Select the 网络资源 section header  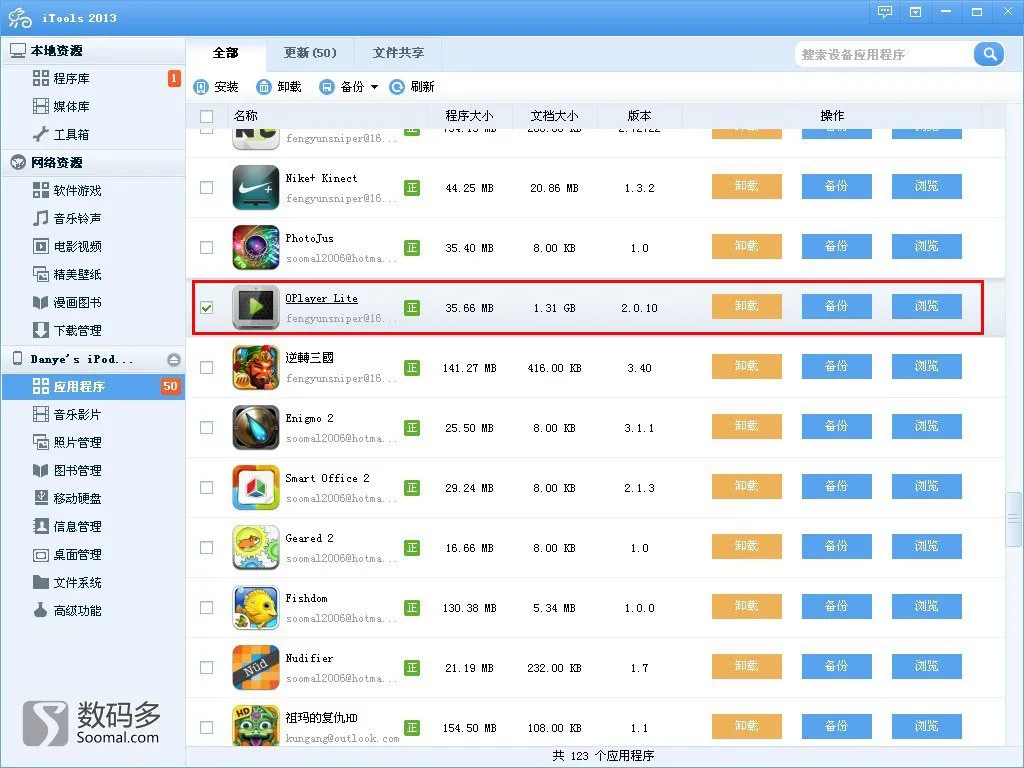click(x=93, y=163)
